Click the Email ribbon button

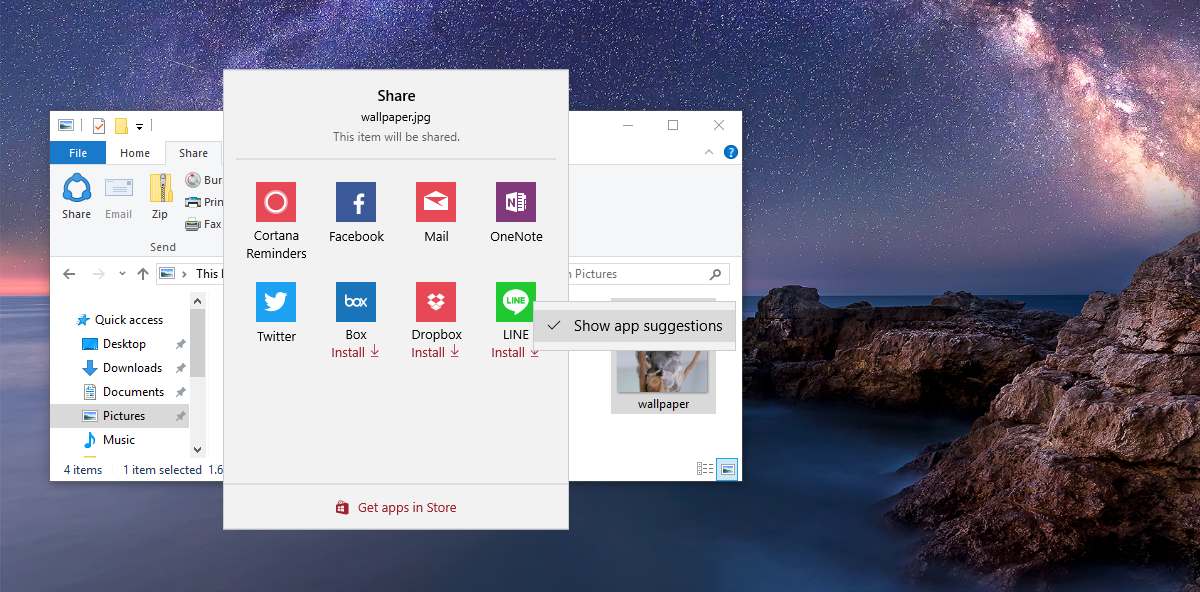[119, 197]
